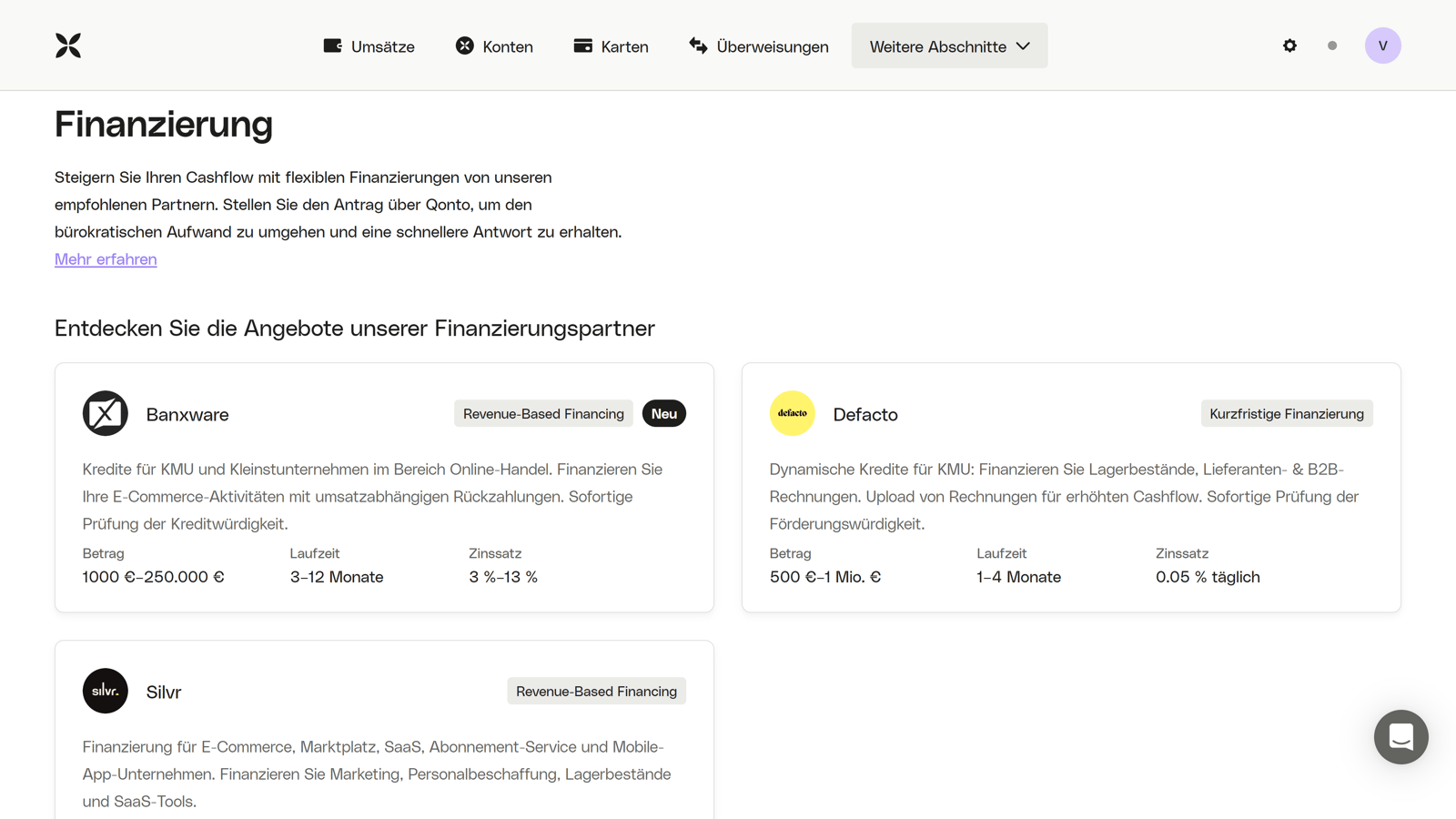The height and width of the screenshot is (819, 1456).
Task: Click the chevron next to Weitere Abschnitte
Action: tap(1023, 45)
